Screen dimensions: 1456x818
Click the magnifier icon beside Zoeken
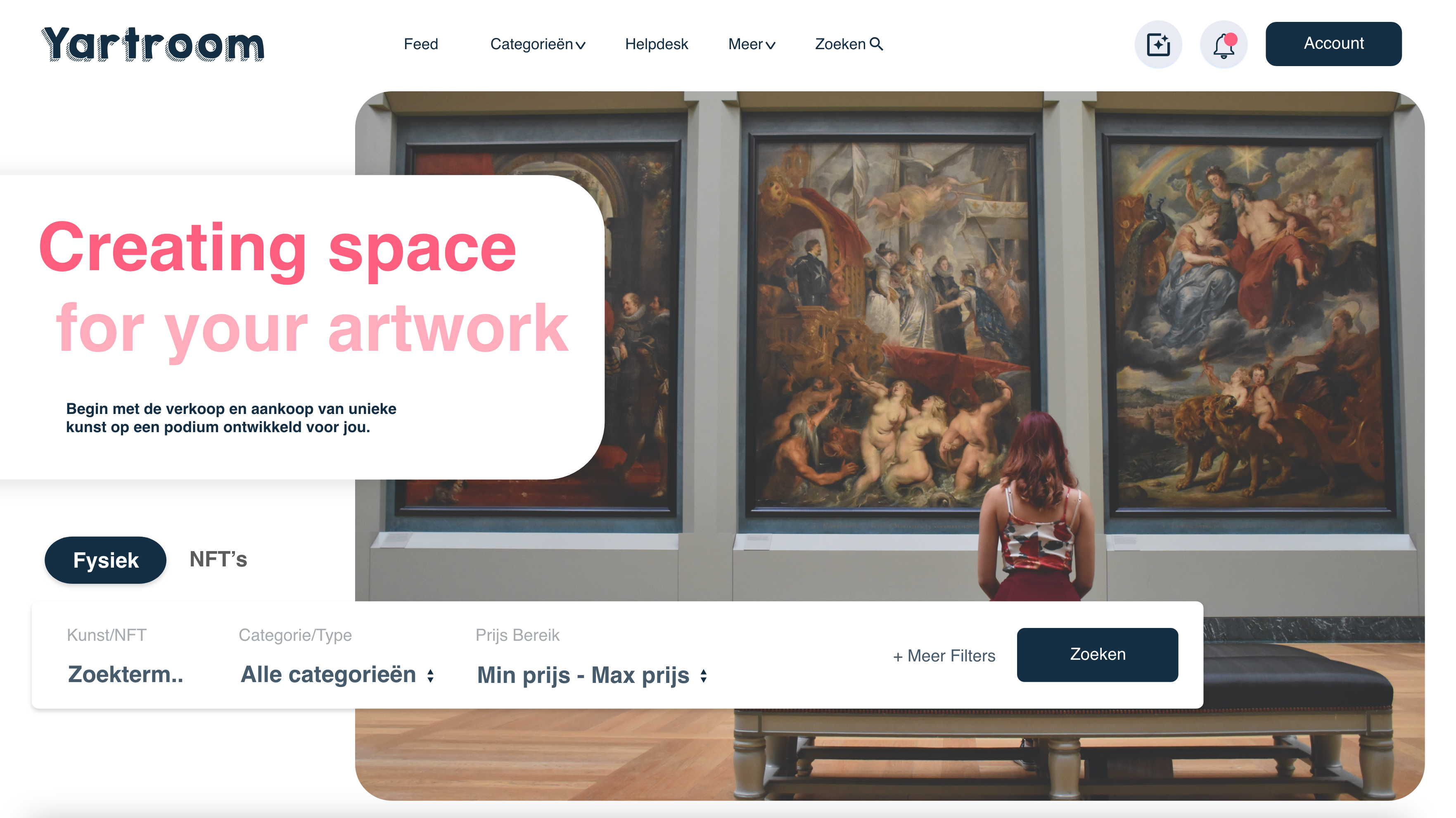click(876, 43)
